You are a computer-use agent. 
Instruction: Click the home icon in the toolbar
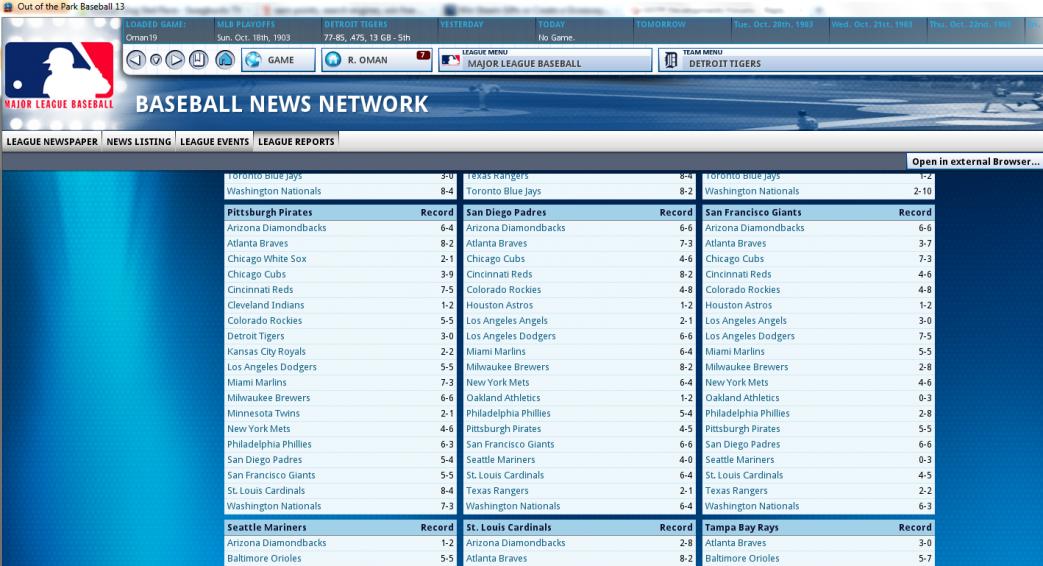(x=225, y=60)
